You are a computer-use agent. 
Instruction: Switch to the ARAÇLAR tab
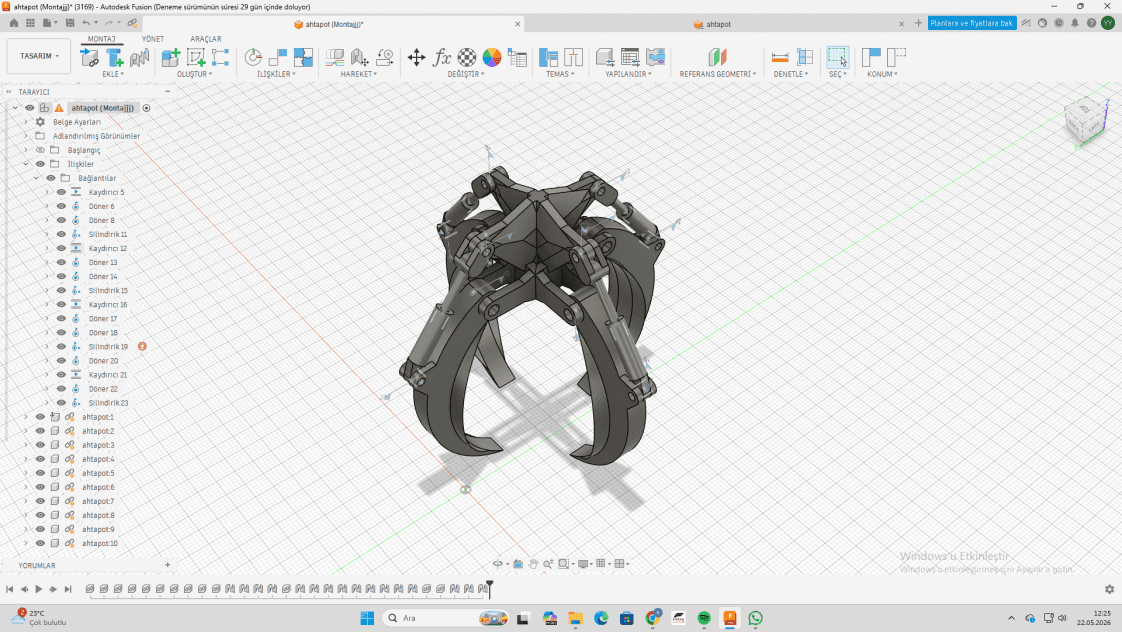pos(205,39)
